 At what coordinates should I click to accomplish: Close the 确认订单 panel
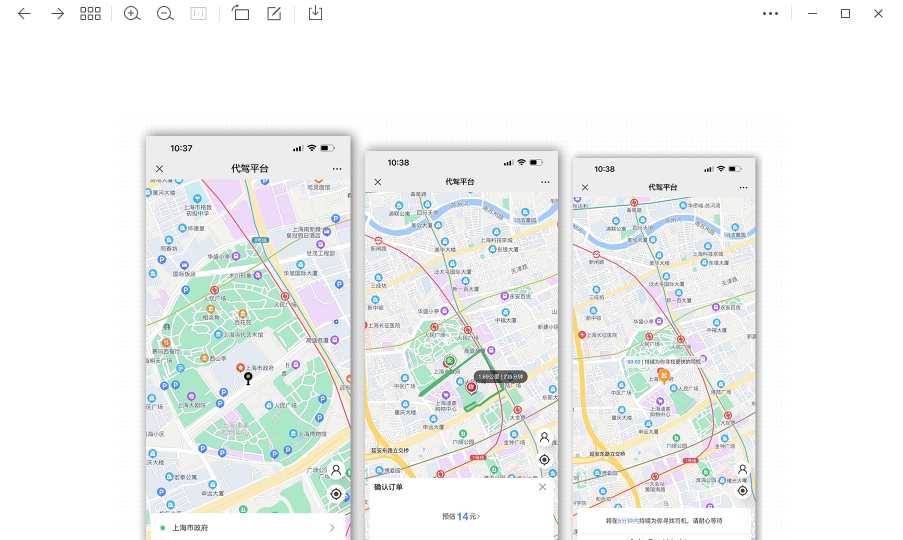543,487
